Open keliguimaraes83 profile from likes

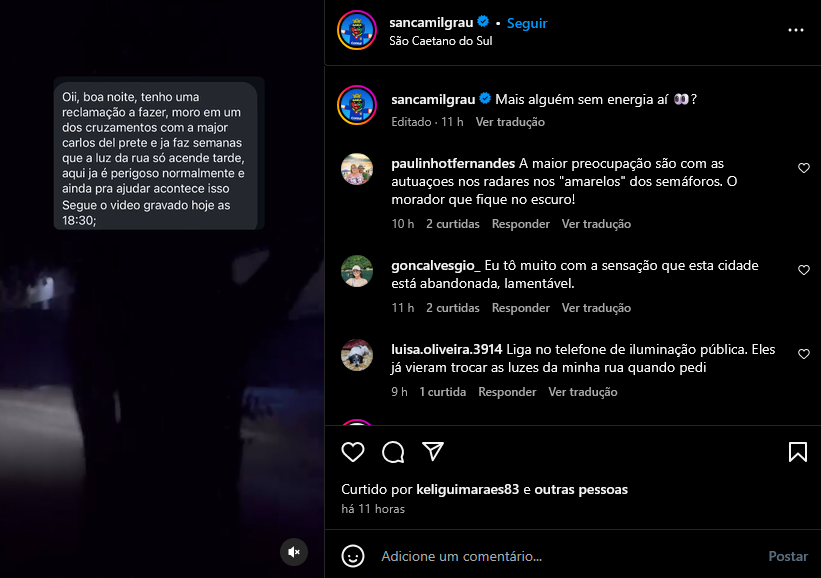pos(468,490)
